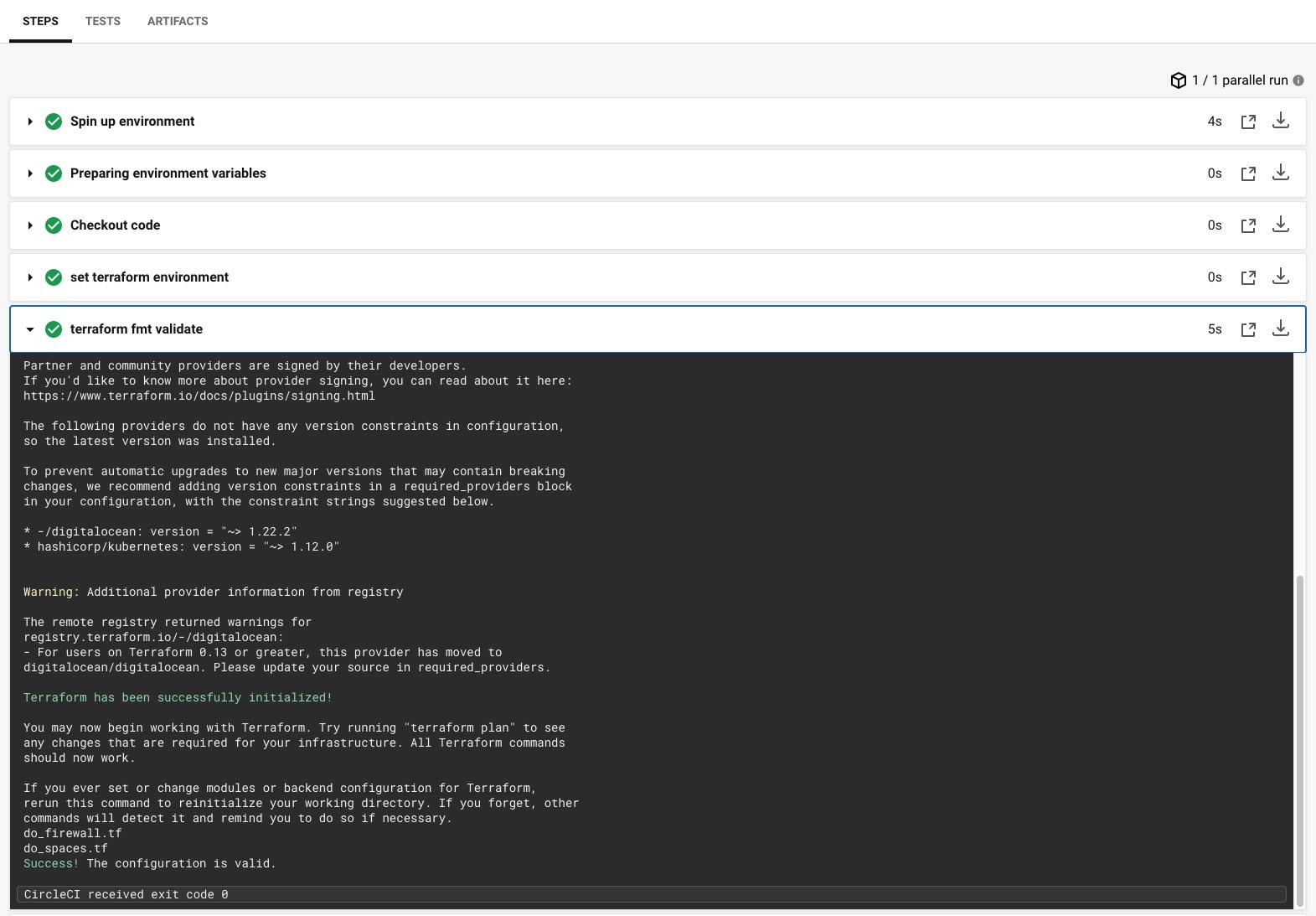Viewport: 1316px width, 916px height.
Task: Download Checkout code step log
Action: pos(1281,225)
